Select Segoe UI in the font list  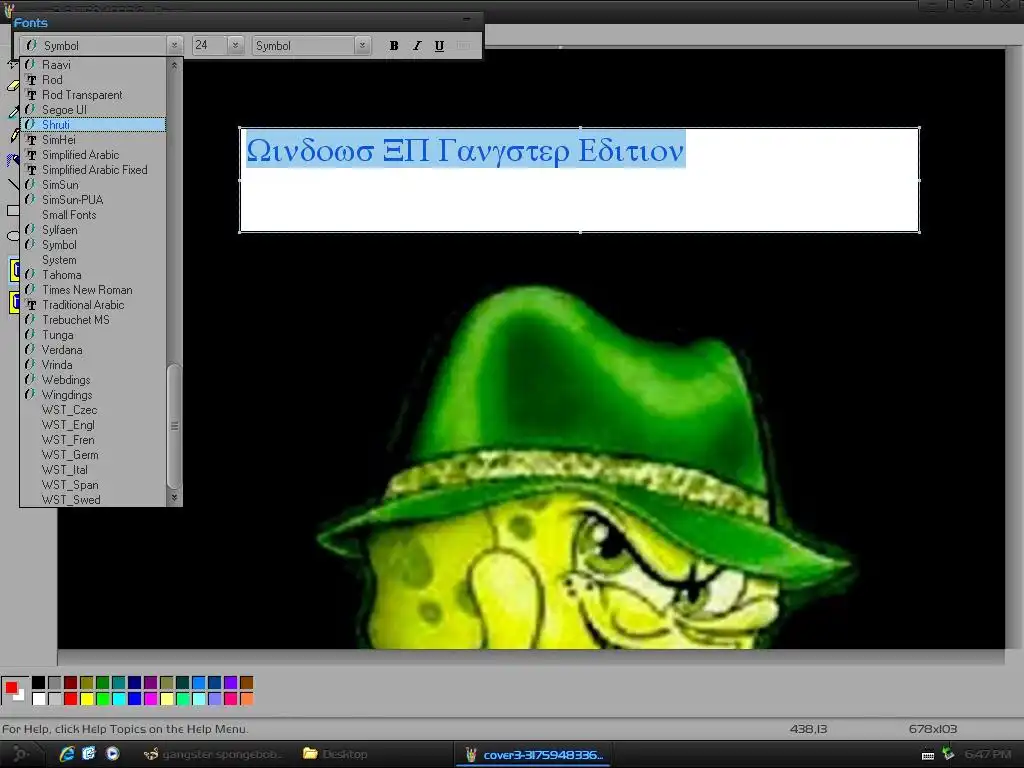point(93,110)
